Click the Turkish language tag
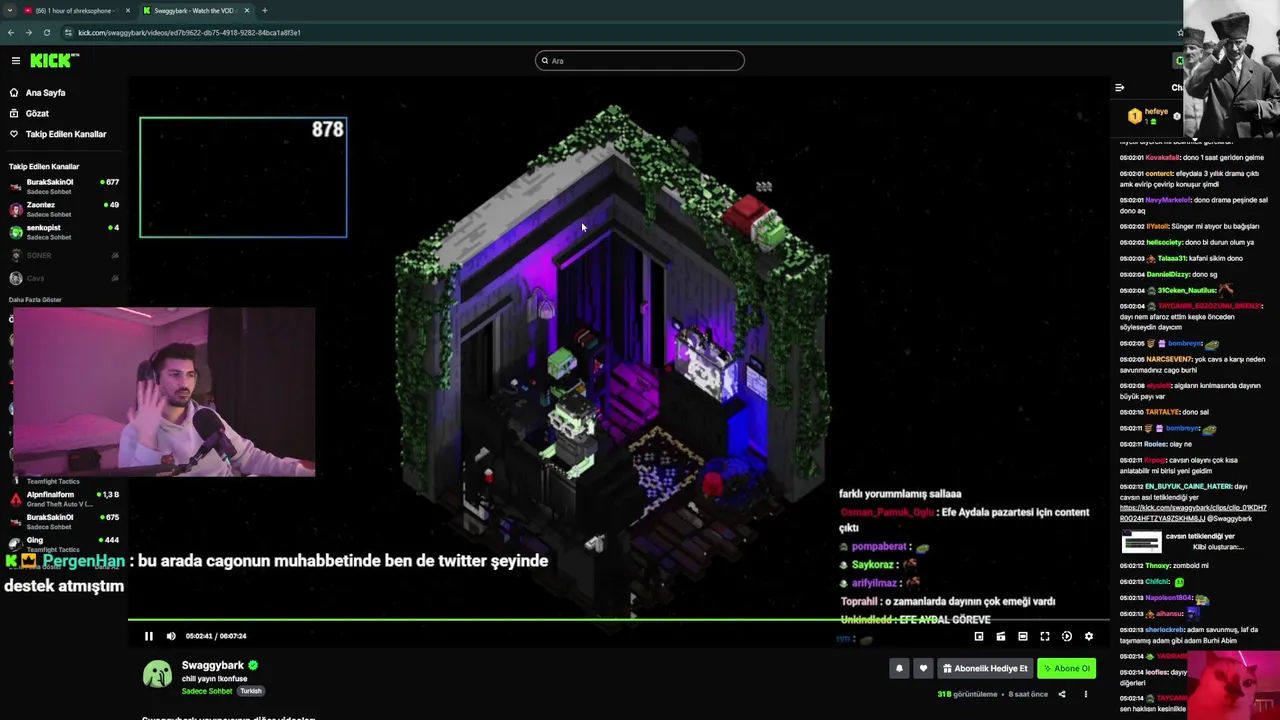This screenshot has width=1280, height=720. point(251,691)
